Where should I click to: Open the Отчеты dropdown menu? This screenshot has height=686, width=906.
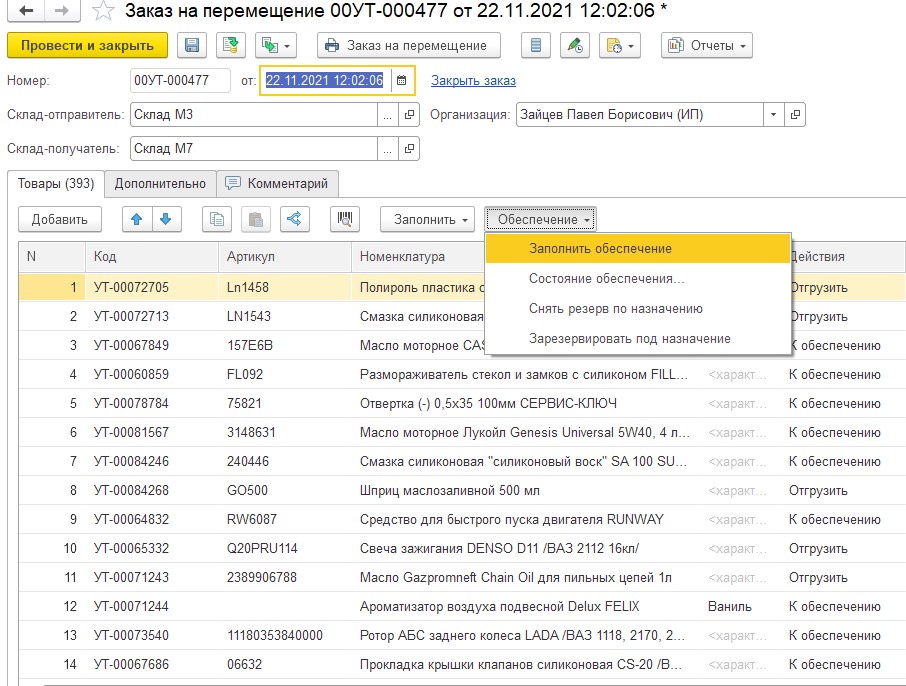coord(706,46)
